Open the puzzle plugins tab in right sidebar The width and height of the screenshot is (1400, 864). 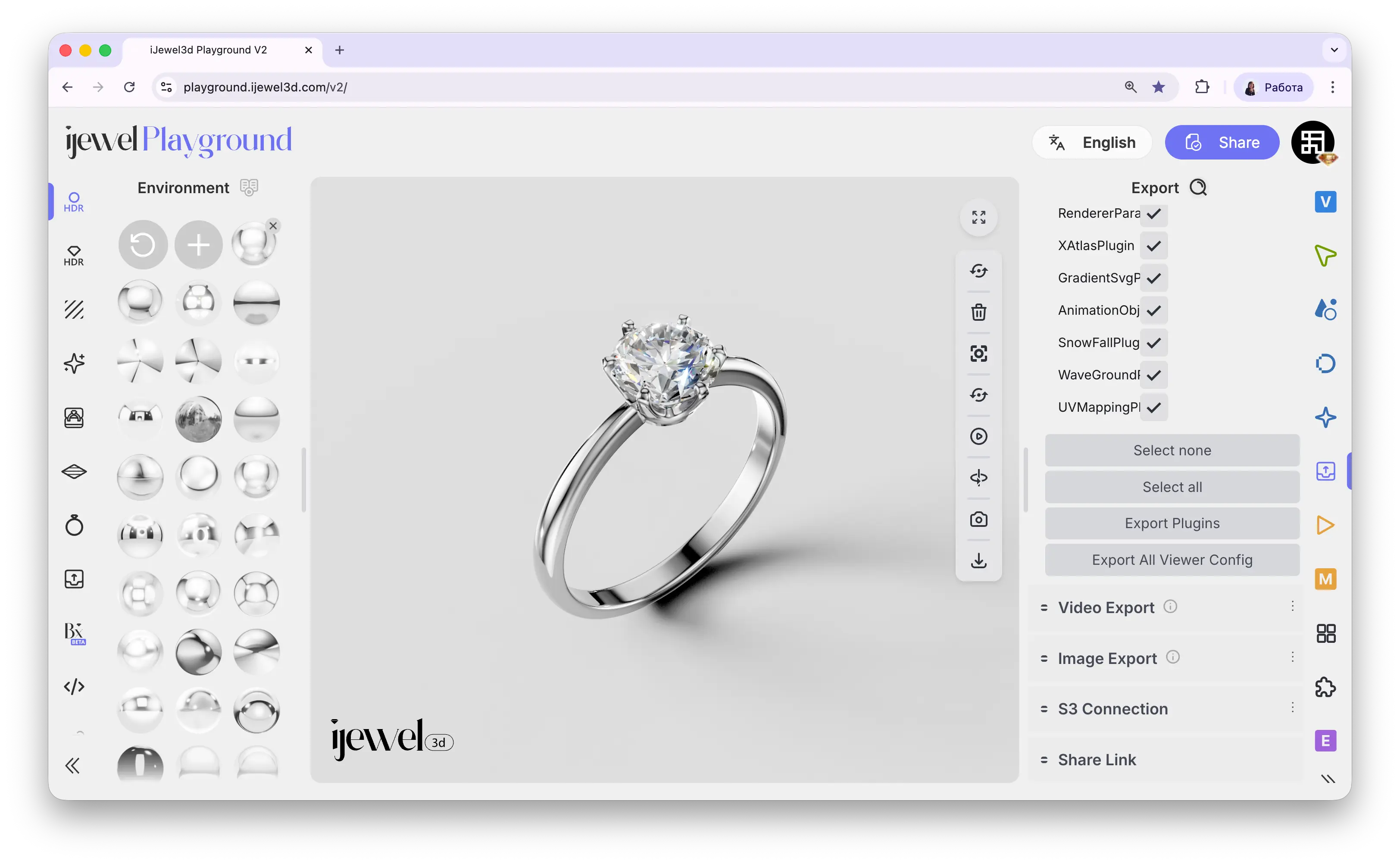(x=1325, y=687)
